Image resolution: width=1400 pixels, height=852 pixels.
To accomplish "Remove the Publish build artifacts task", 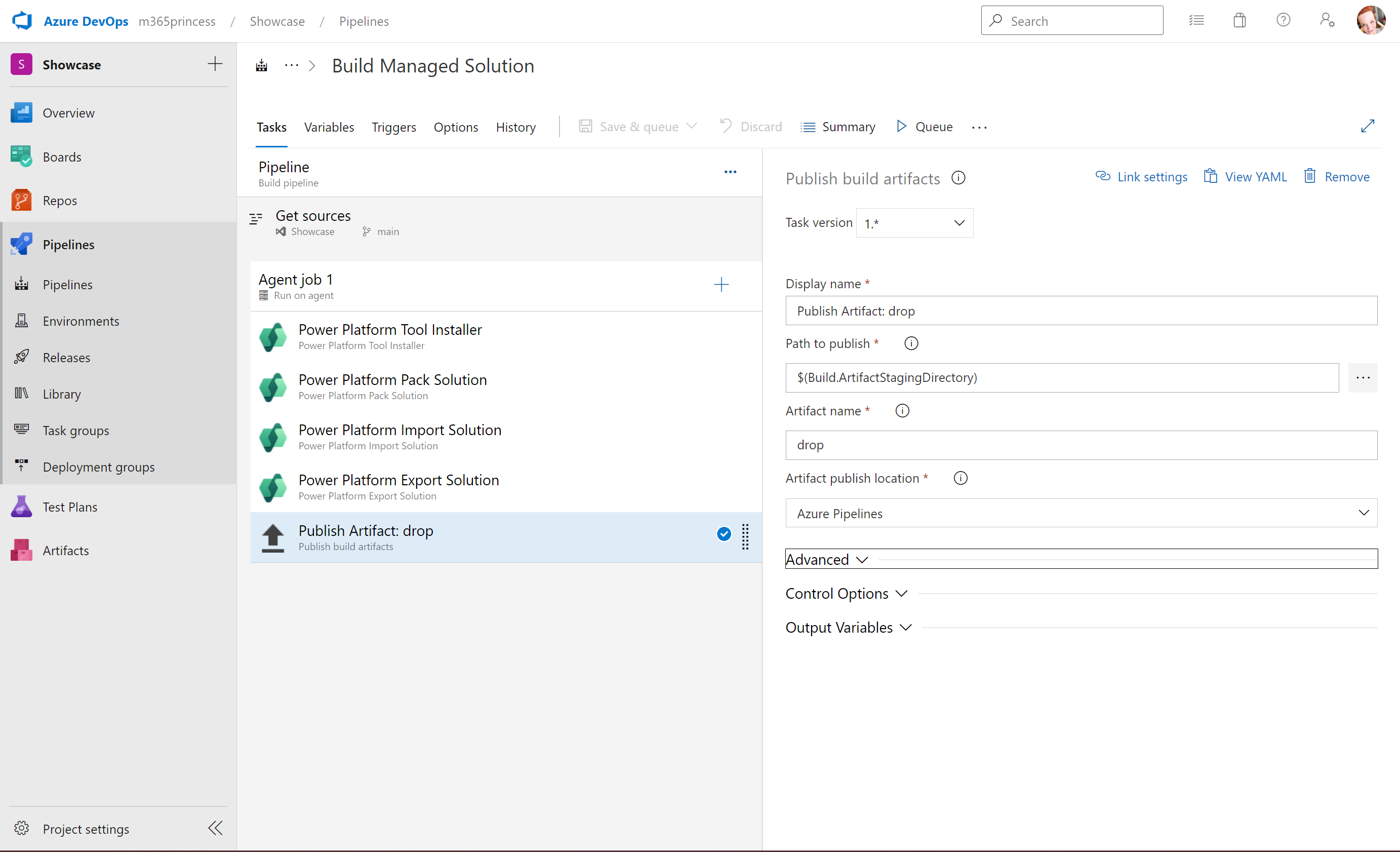I will [1336, 177].
